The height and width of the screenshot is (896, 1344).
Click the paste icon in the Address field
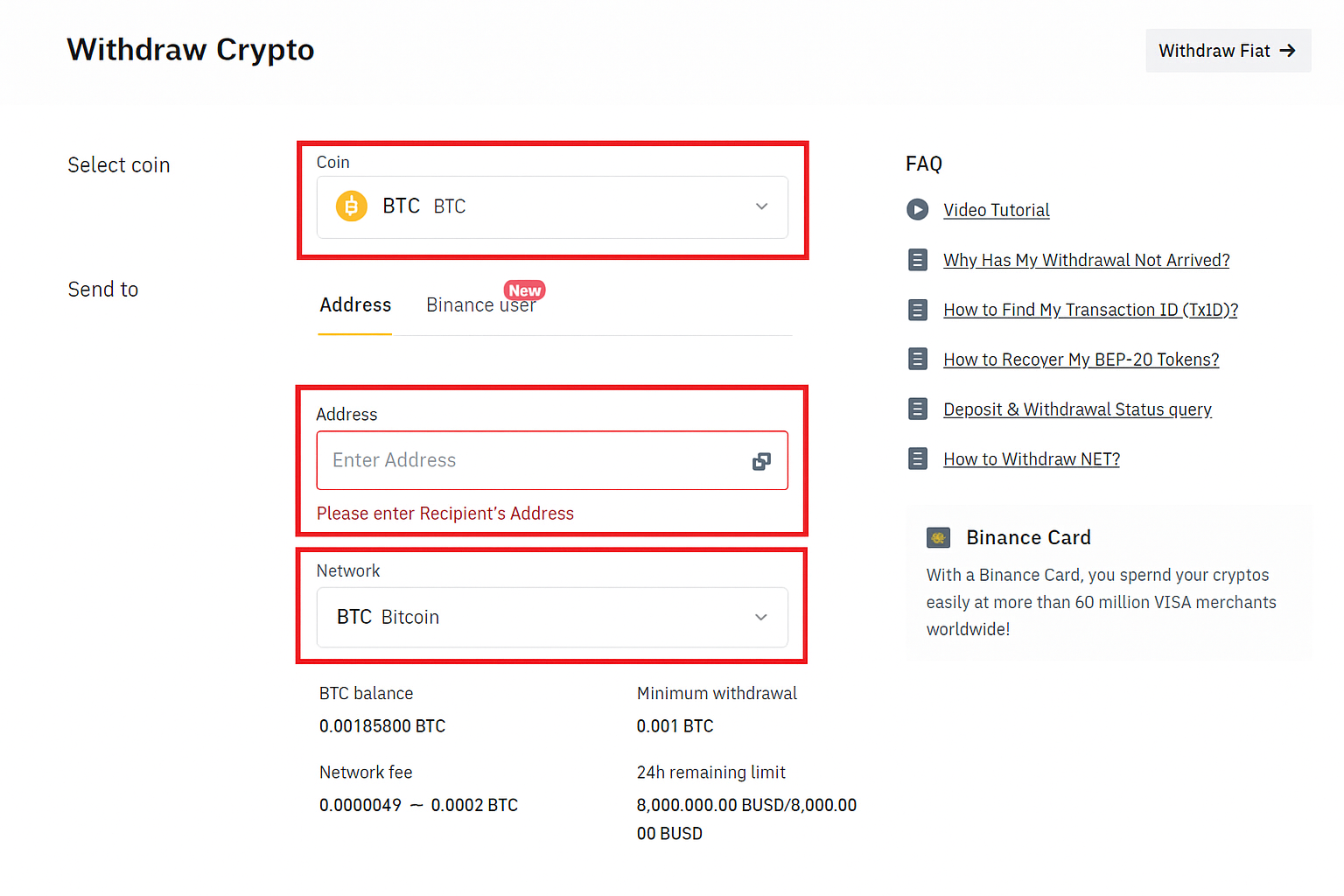tap(761, 460)
